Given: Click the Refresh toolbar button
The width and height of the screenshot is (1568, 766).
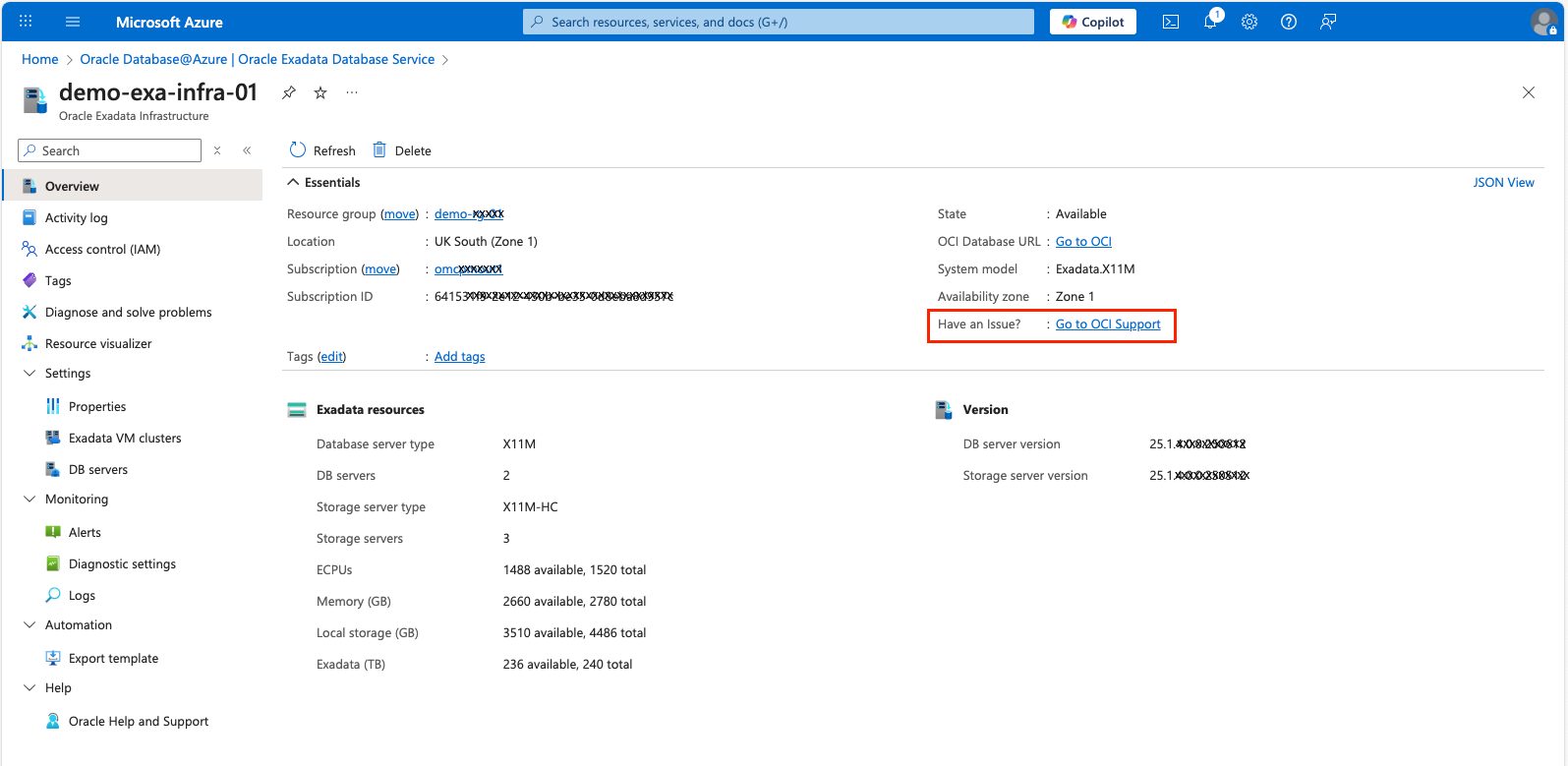Looking at the screenshot, I should tap(322, 150).
